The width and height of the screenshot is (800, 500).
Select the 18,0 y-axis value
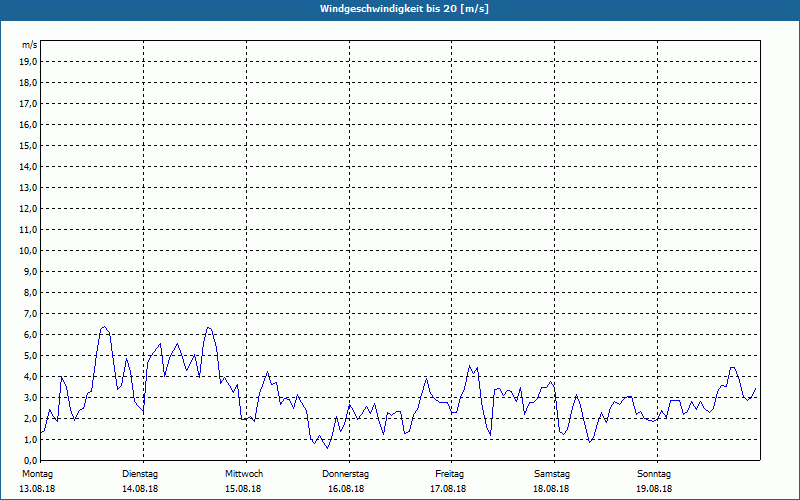coord(28,83)
